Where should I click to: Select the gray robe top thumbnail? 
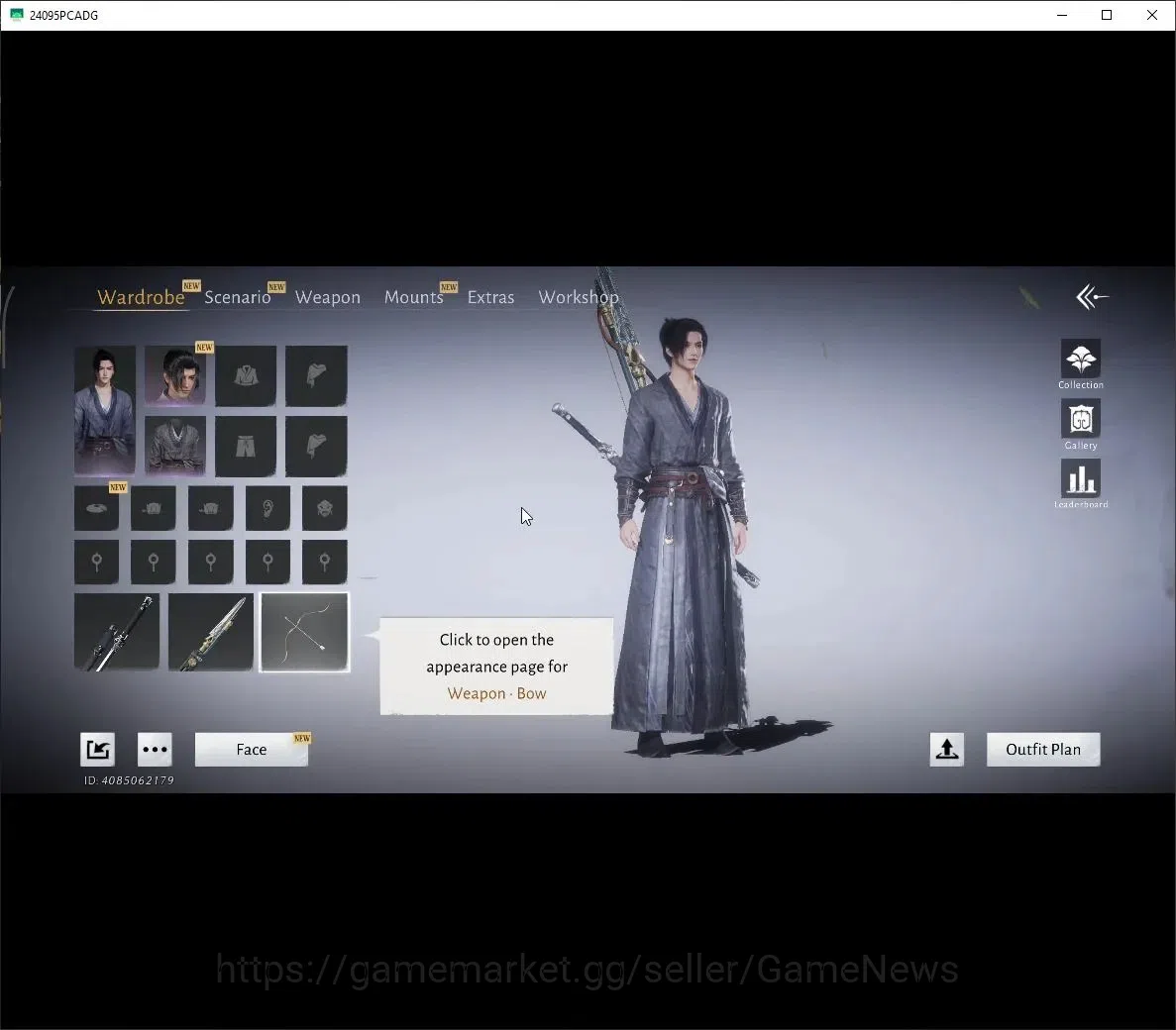click(x=175, y=446)
